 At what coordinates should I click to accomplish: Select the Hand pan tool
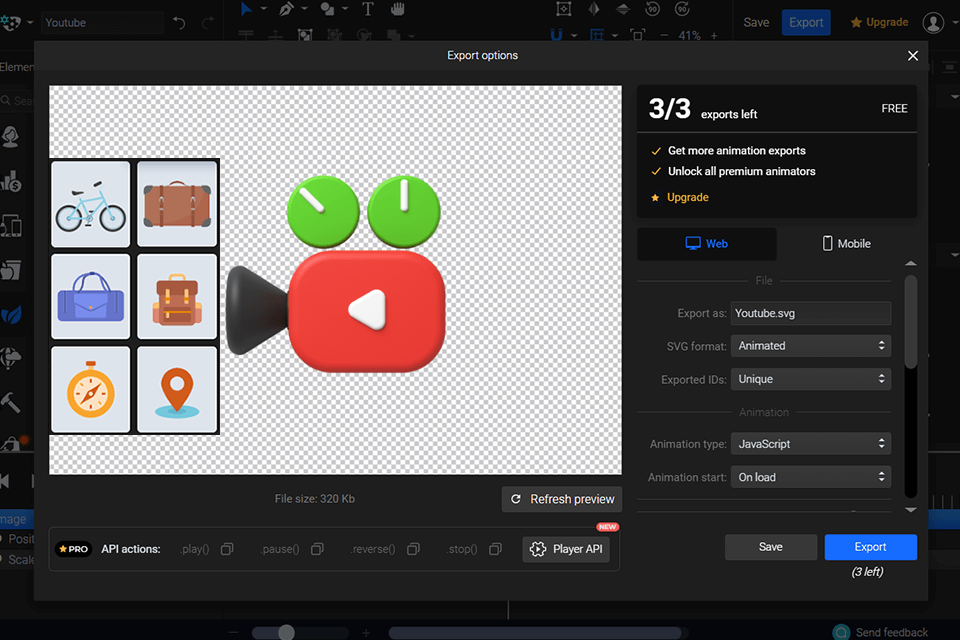click(398, 9)
